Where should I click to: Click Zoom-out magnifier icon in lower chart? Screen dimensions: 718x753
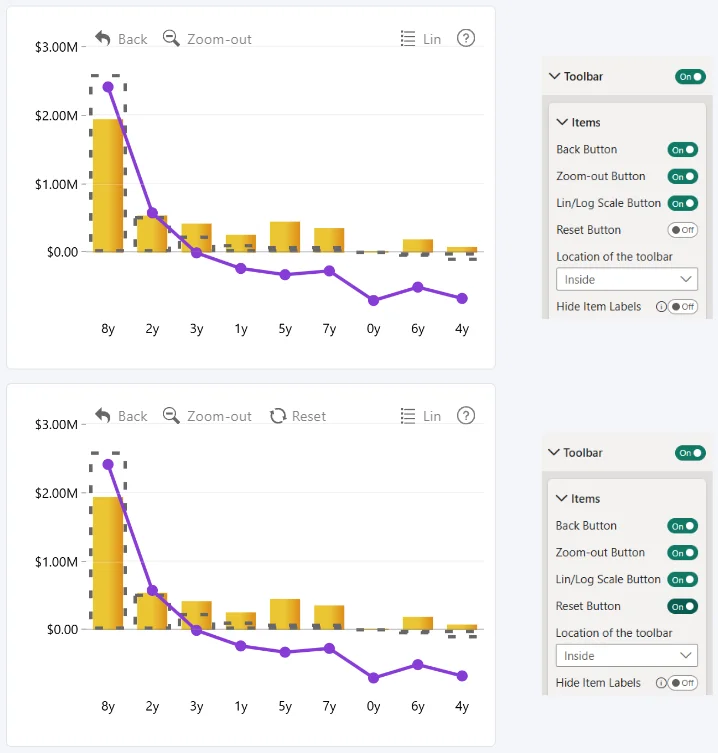(171, 415)
